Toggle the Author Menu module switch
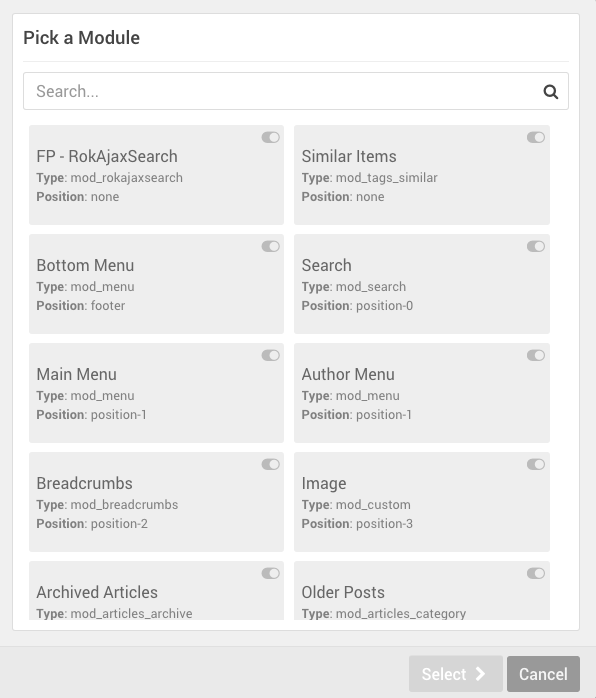Image resolution: width=596 pixels, height=698 pixels. pos(536,356)
